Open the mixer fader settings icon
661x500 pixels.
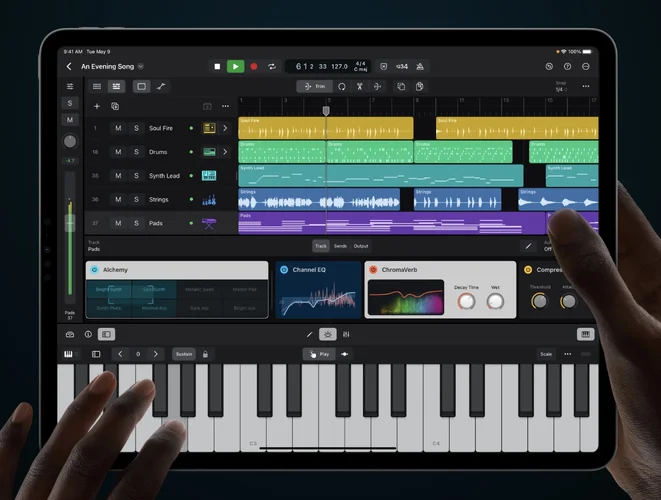click(x=70, y=86)
